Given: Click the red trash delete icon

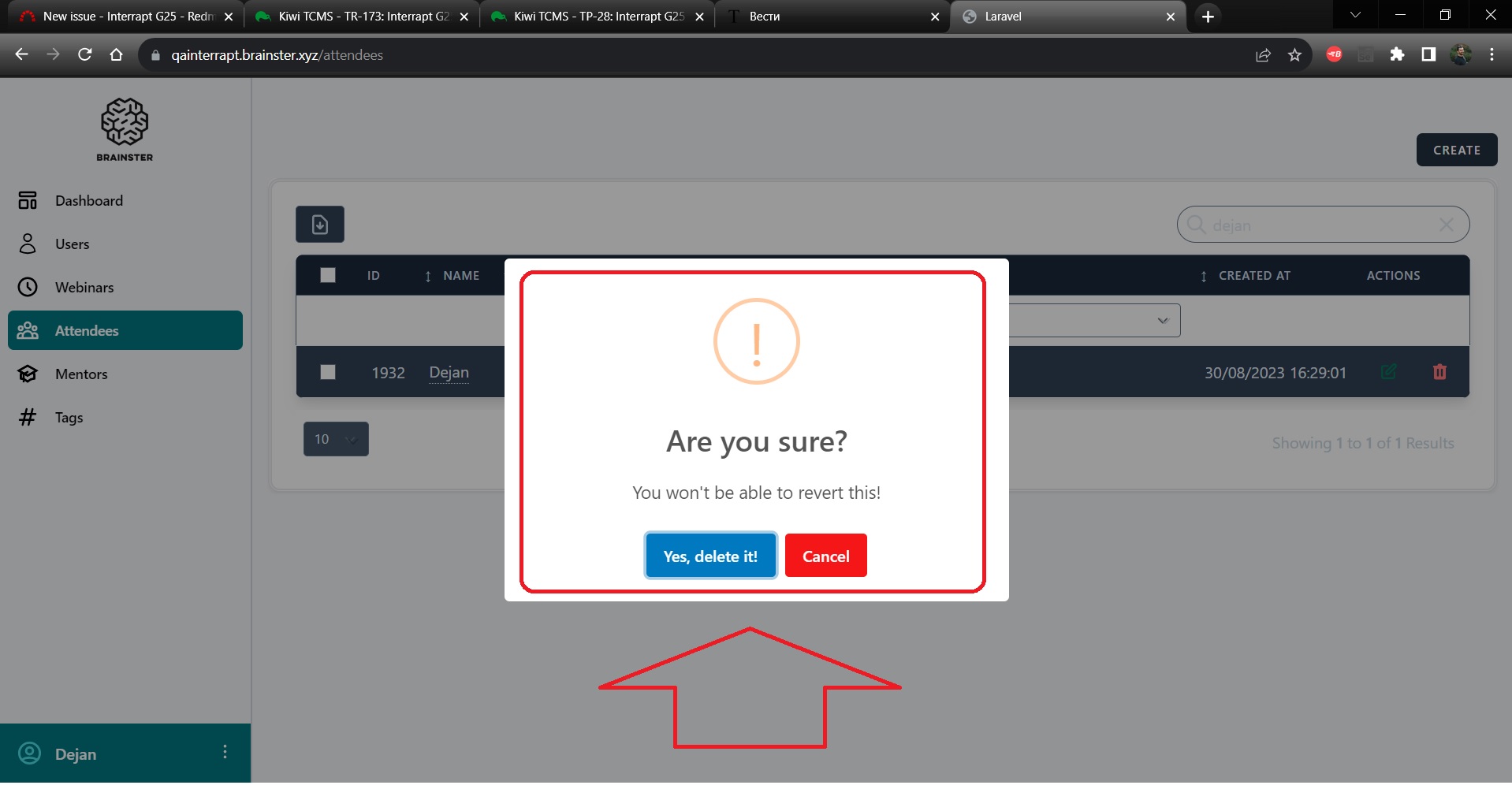Looking at the screenshot, I should [1439, 372].
